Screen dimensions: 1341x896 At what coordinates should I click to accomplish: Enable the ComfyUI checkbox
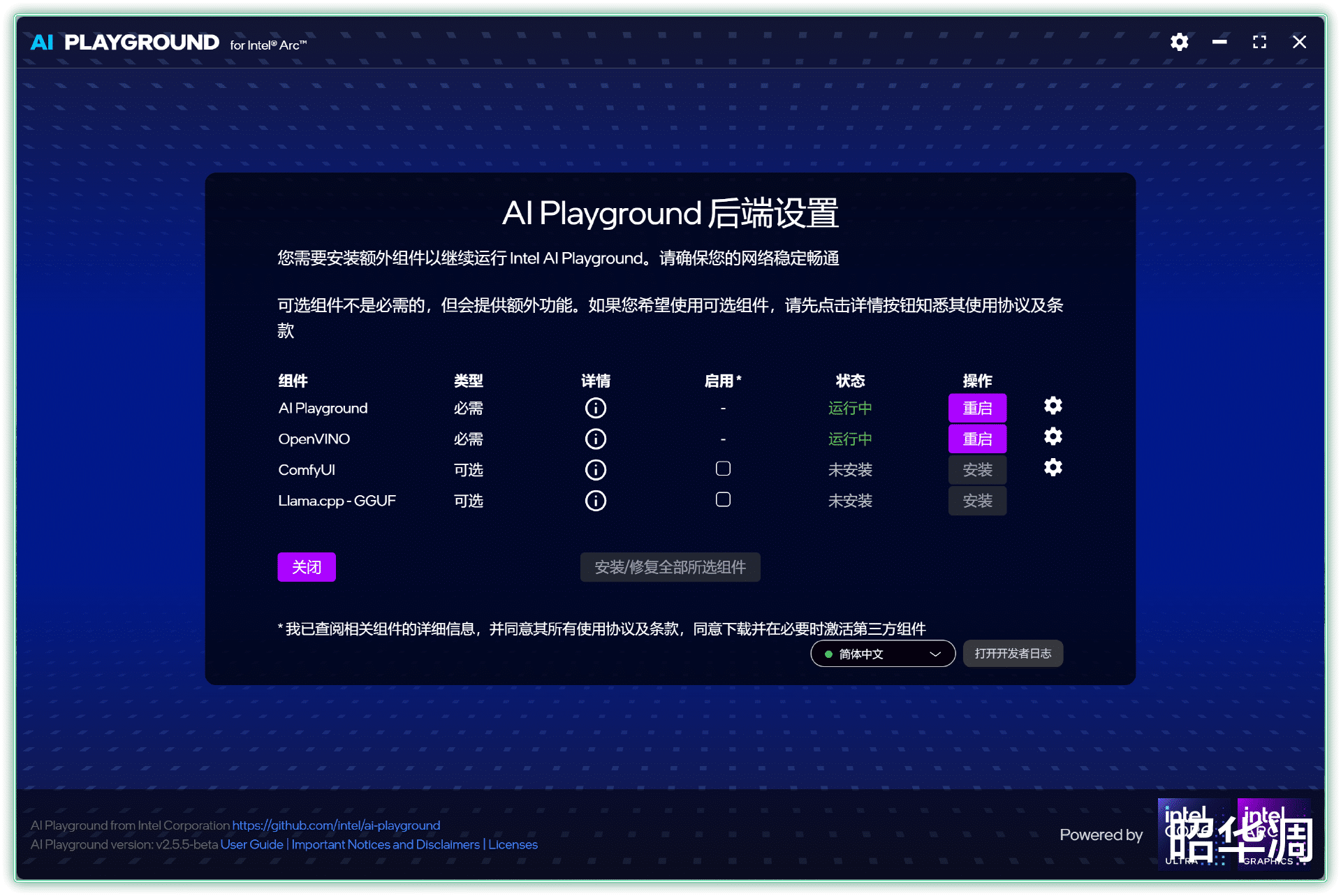[723, 469]
